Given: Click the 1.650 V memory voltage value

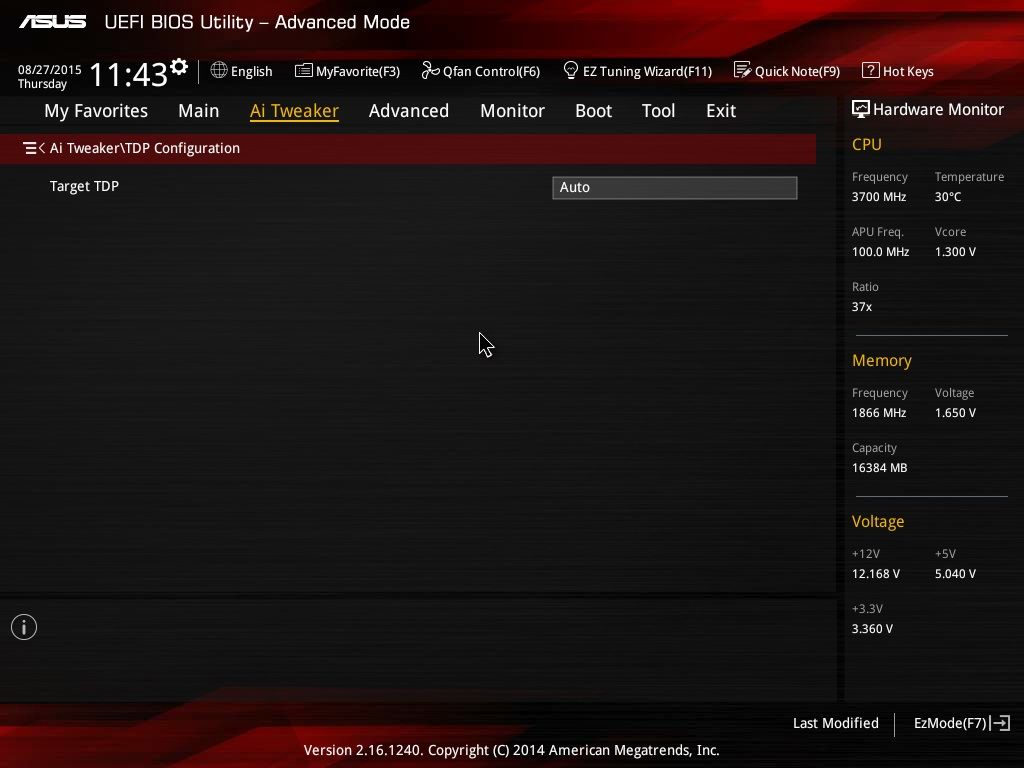Looking at the screenshot, I should point(955,413).
